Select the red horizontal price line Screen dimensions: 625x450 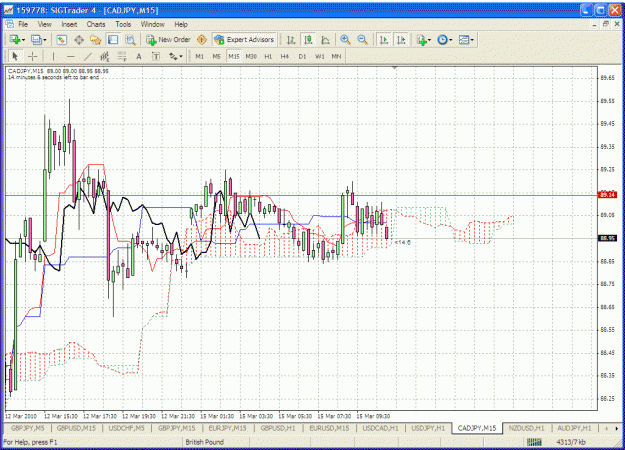pos(301,195)
